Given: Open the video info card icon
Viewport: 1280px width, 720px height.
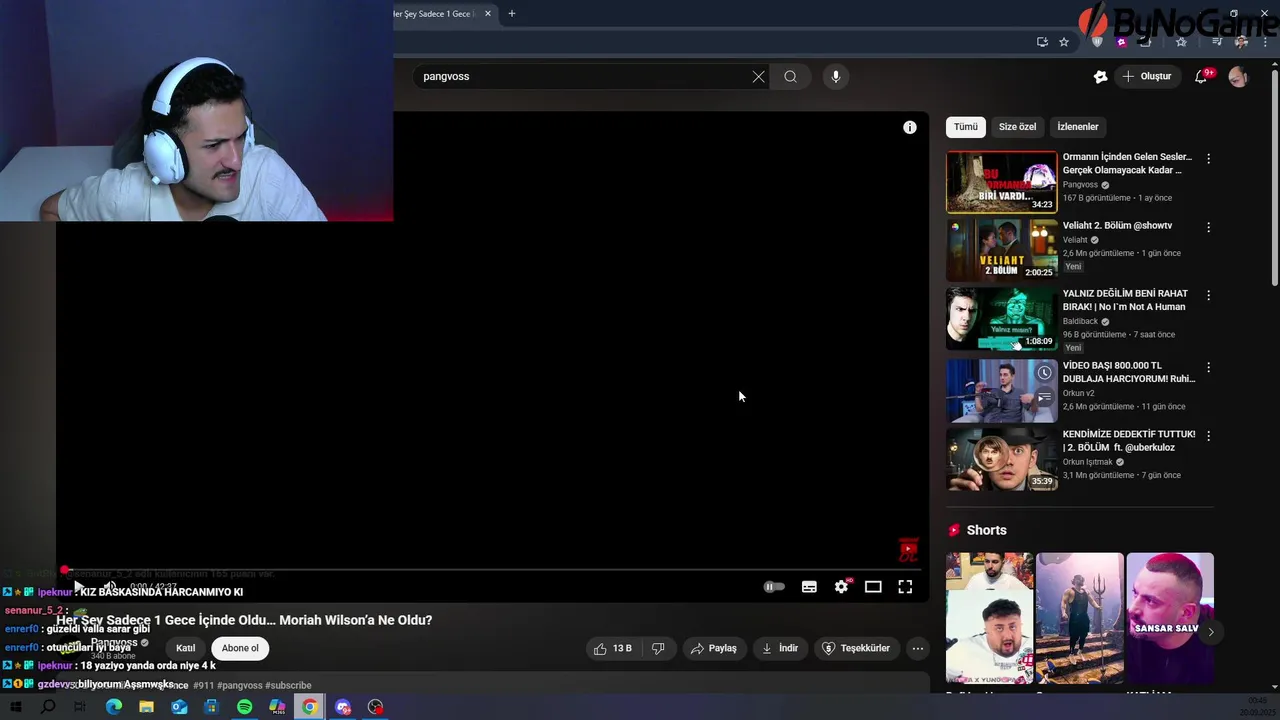Looking at the screenshot, I should [910, 127].
